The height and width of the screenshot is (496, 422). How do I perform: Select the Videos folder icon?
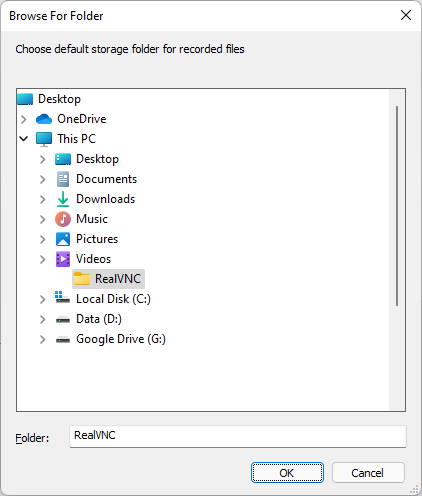coord(63,259)
